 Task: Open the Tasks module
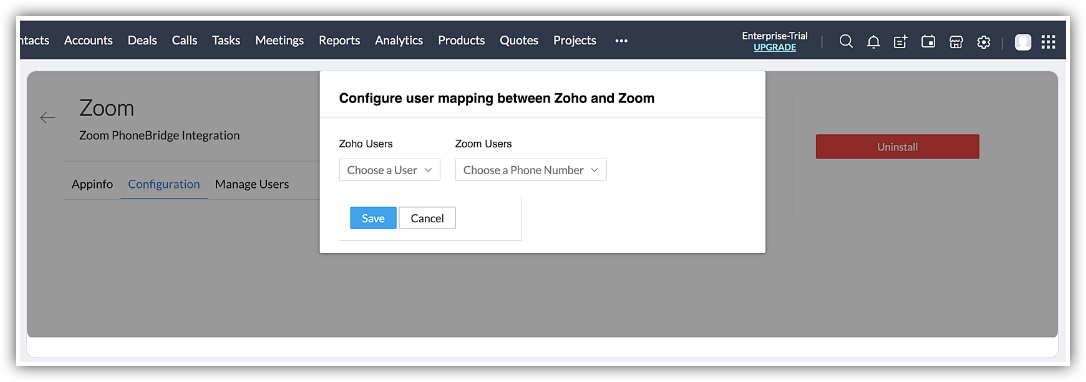coord(226,40)
